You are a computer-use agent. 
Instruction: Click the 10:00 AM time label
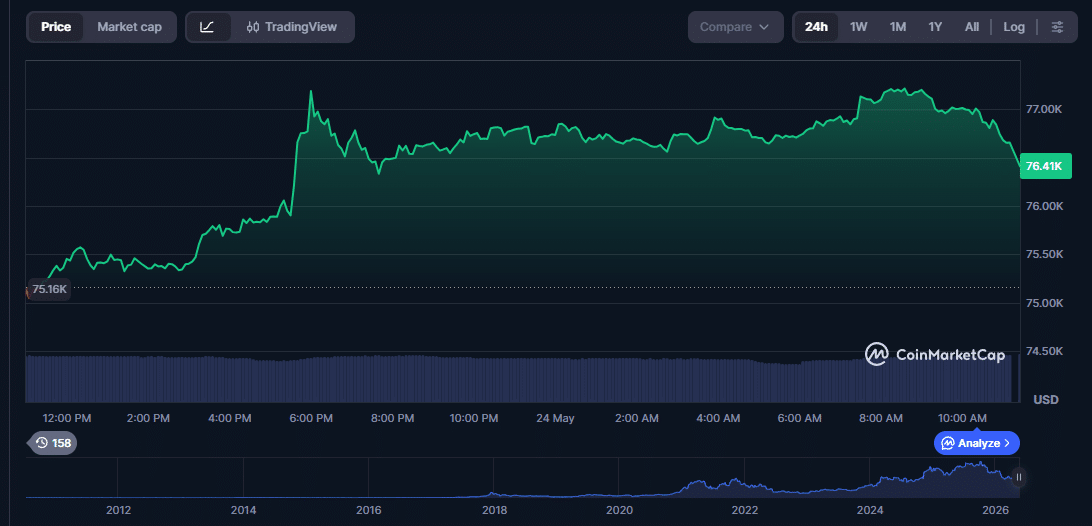pyautogui.click(x=962, y=418)
